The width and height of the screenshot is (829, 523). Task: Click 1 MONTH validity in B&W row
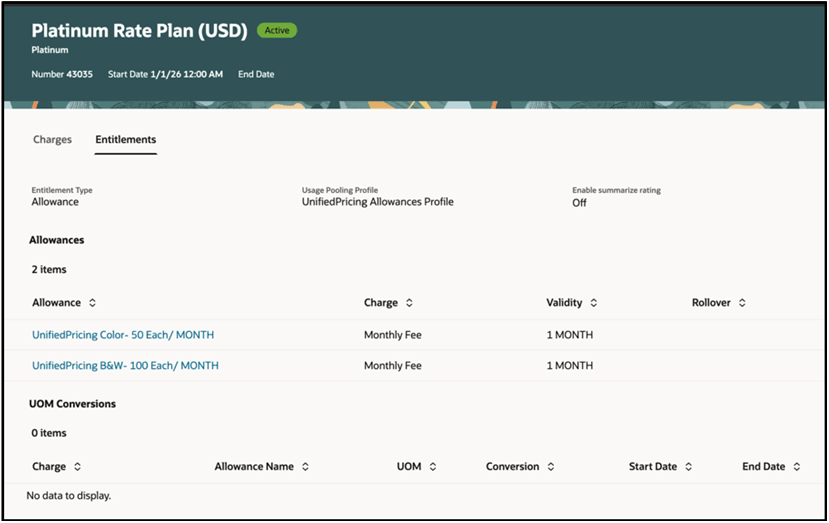(x=570, y=365)
